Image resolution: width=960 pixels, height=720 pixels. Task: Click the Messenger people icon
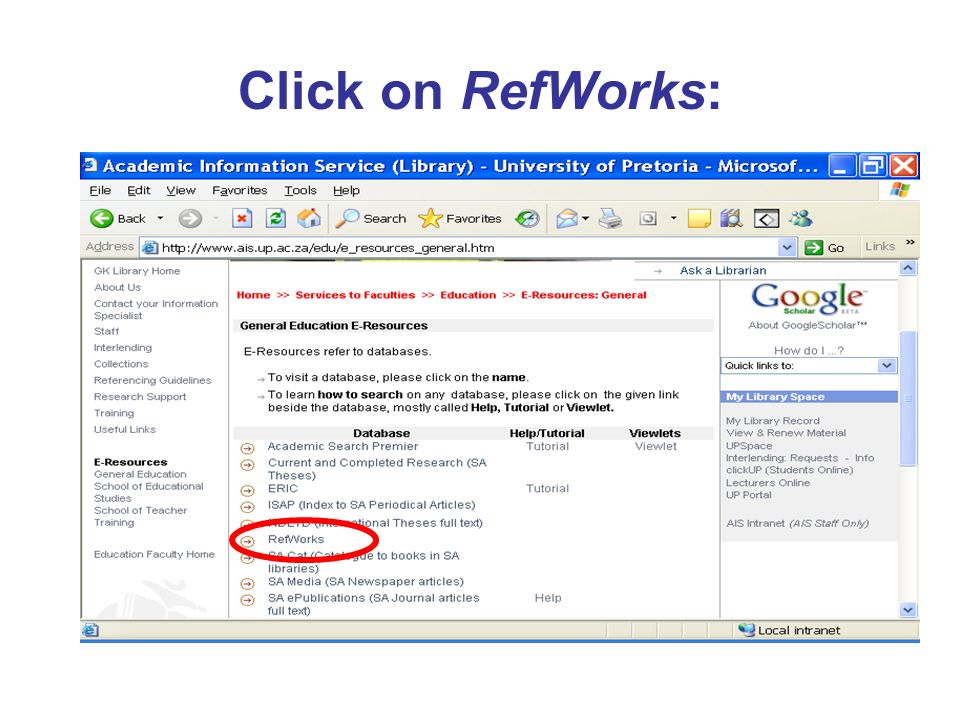pyautogui.click(x=801, y=218)
